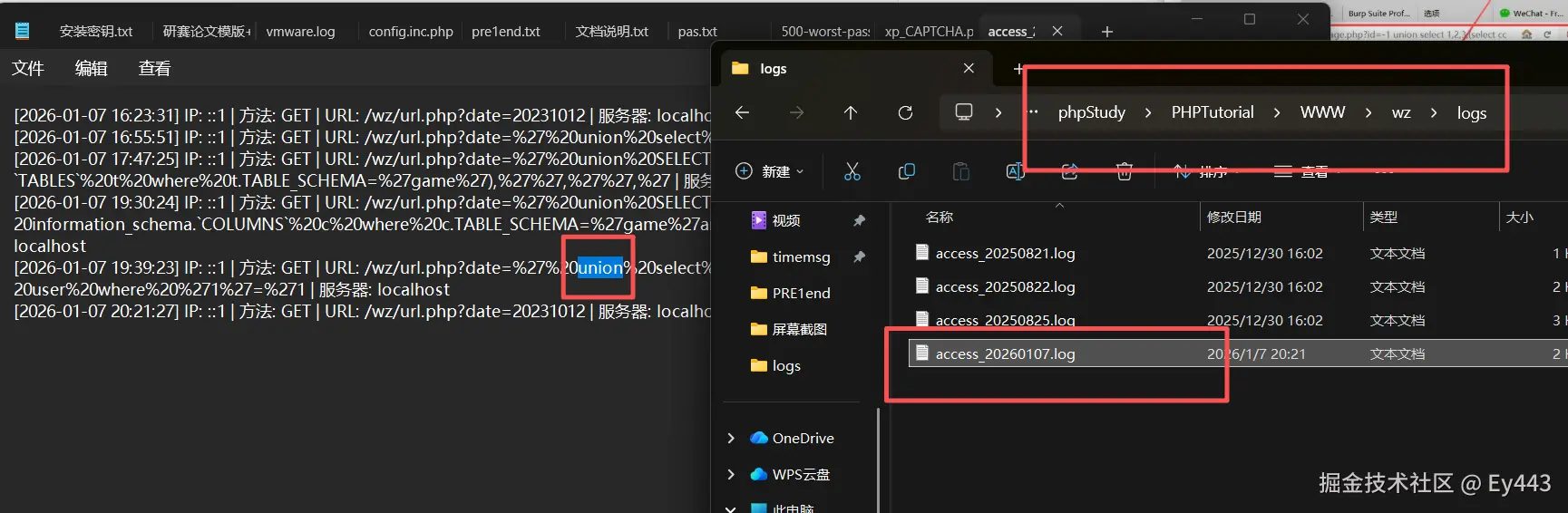
Task: Cut the selected file with the scissors icon
Action: click(x=852, y=171)
